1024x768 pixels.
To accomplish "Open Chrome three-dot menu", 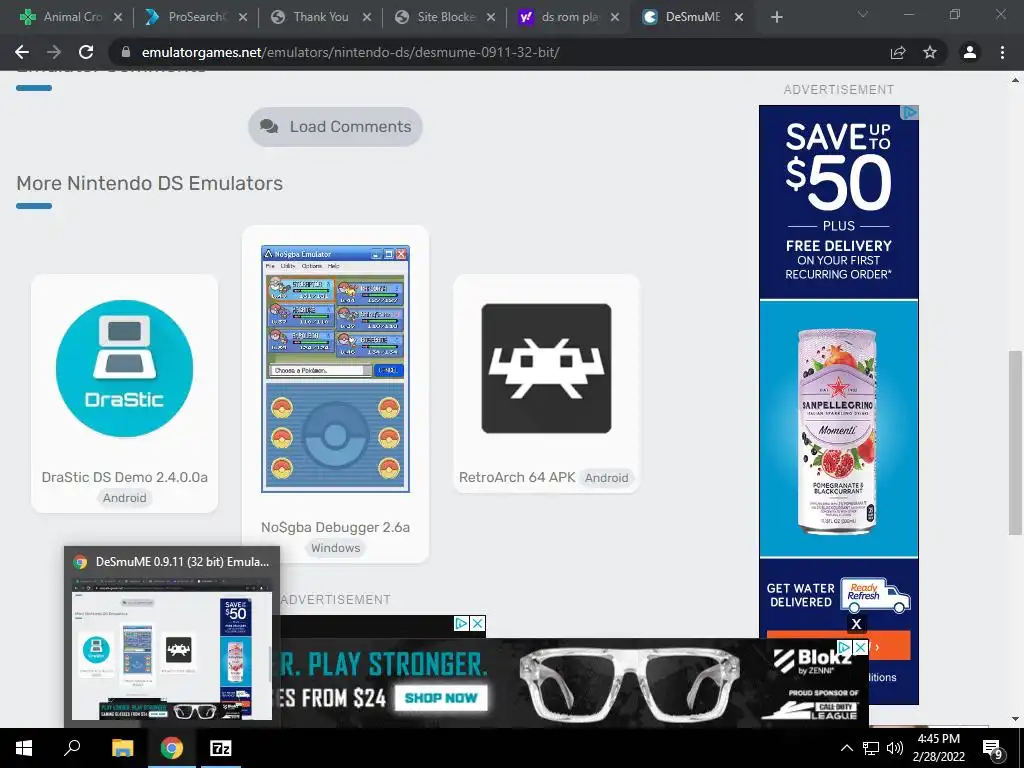I will (1002, 52).
